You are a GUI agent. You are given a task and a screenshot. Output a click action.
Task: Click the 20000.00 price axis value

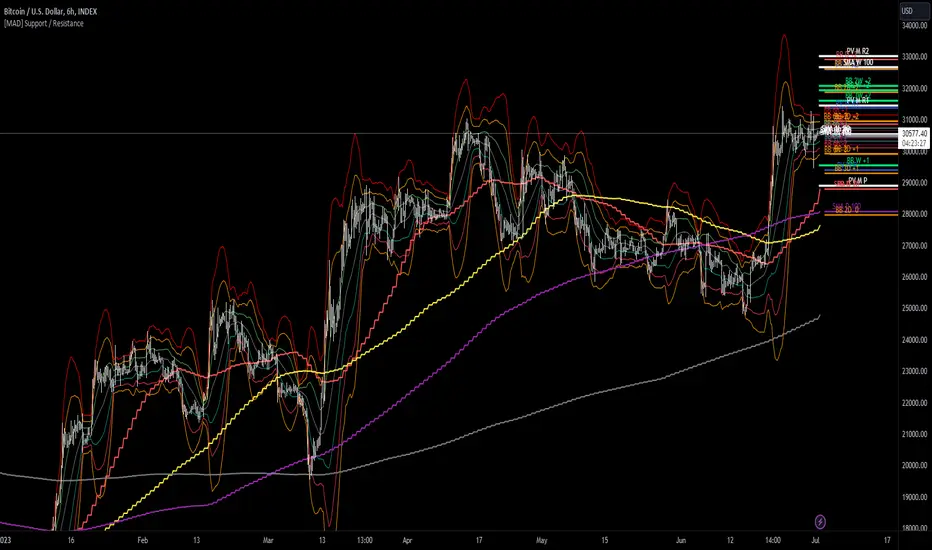pos(914,466)
